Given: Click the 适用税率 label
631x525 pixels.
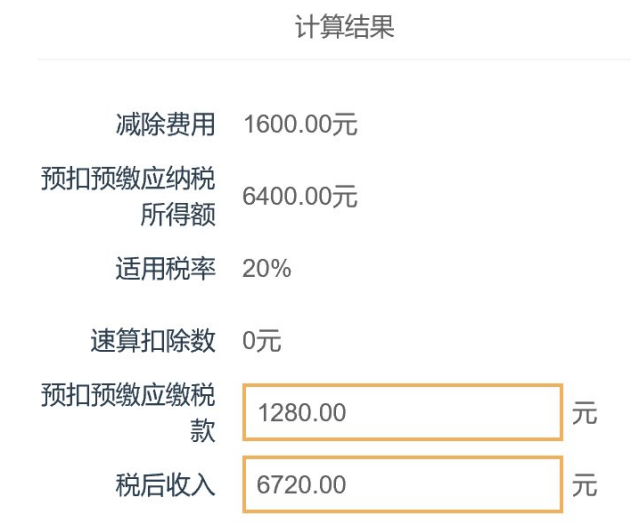Looking at the screenshot, I should pyautogui.click(x=165, y=268).
